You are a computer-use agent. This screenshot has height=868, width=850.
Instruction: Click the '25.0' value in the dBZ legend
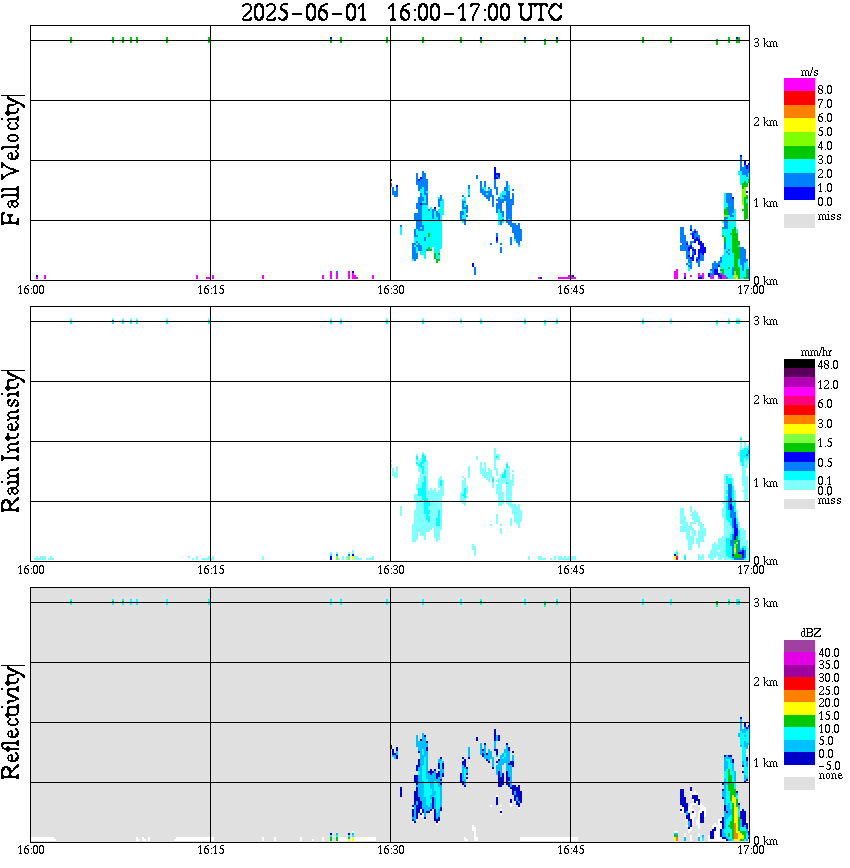tap(828, 691)
